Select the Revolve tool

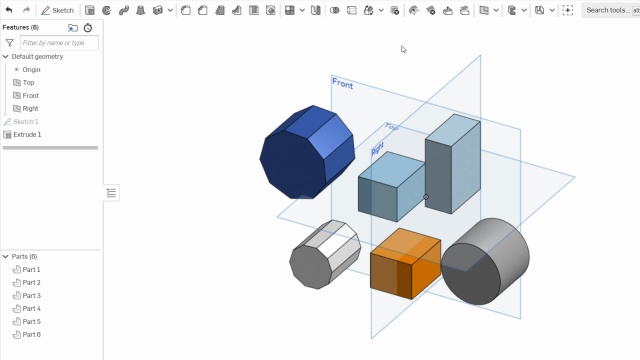click(107, 10)
